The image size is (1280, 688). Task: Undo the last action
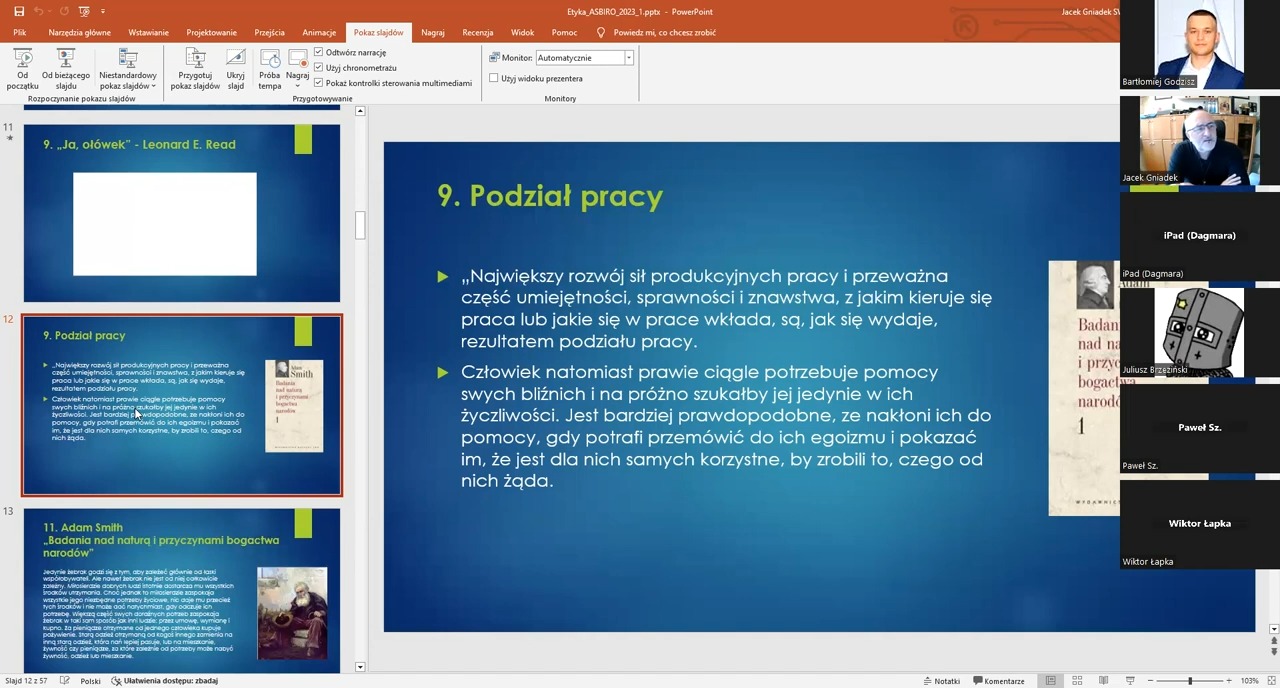[39, 12]
